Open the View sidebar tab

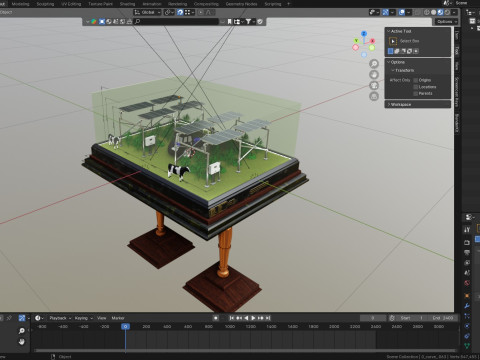(x=457, y=66)
